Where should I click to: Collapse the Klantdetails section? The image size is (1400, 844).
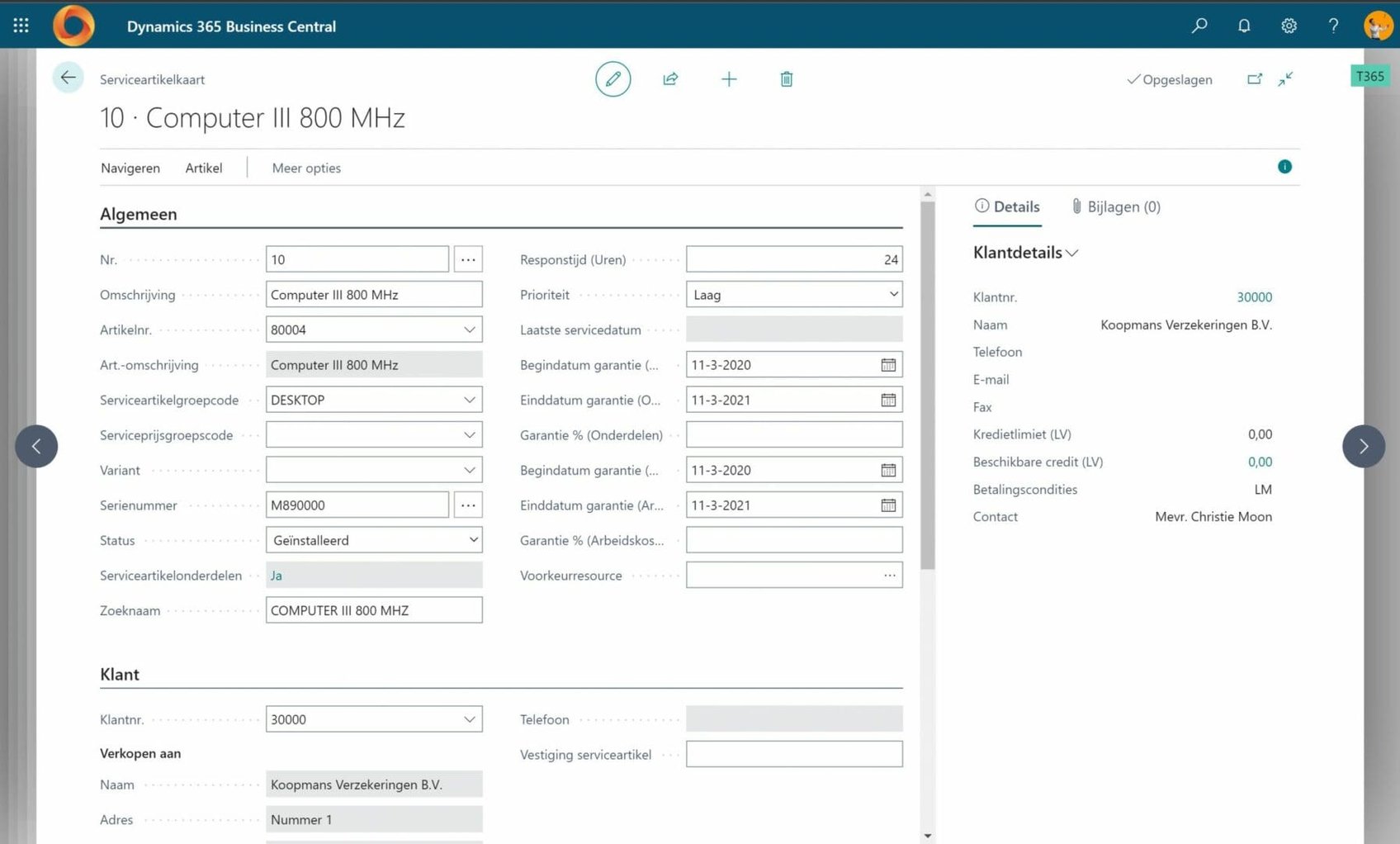pos(1026,253)
